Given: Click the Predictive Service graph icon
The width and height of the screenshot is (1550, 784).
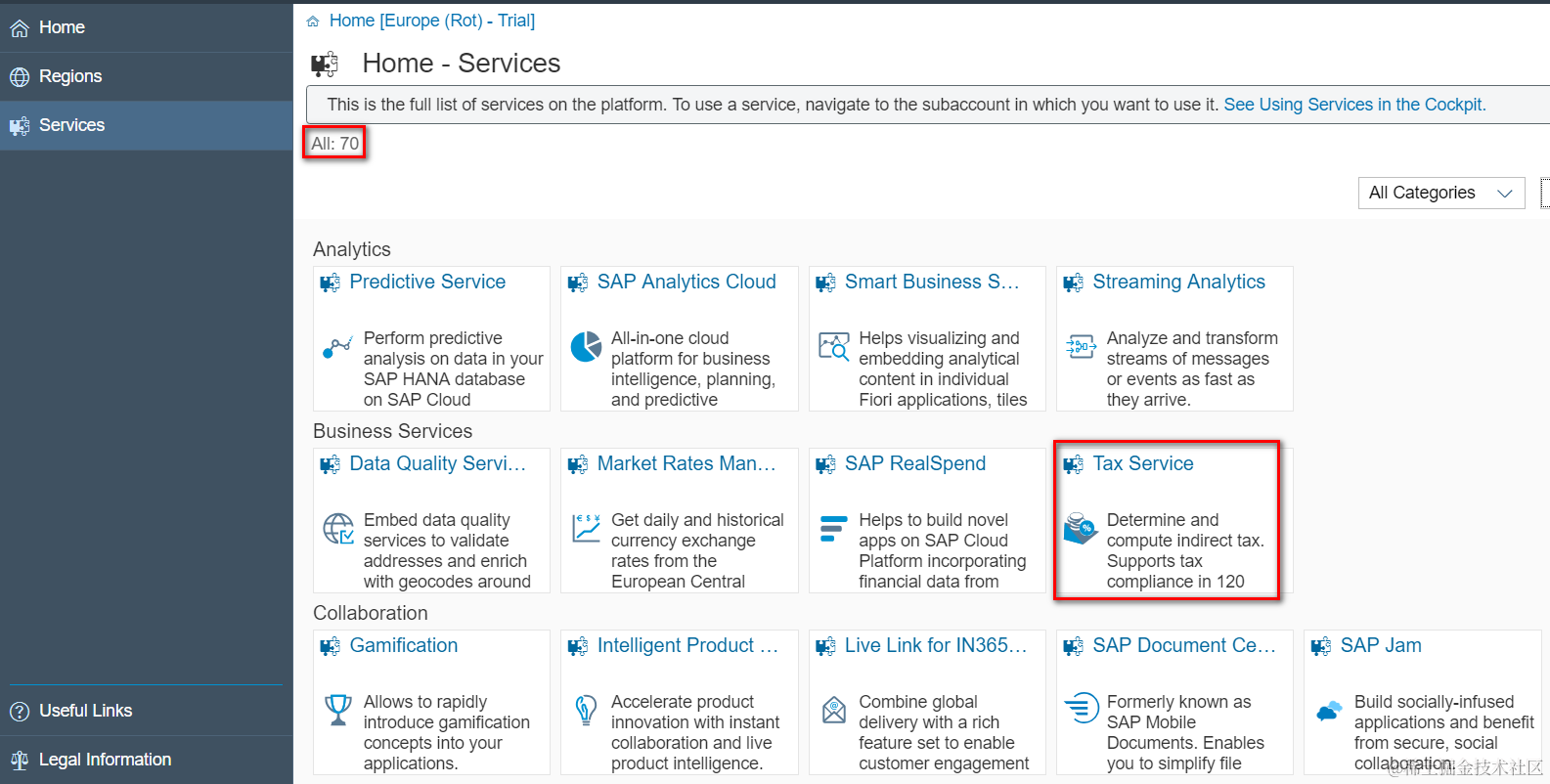Looking at the screenshot, I should [337, 347].
